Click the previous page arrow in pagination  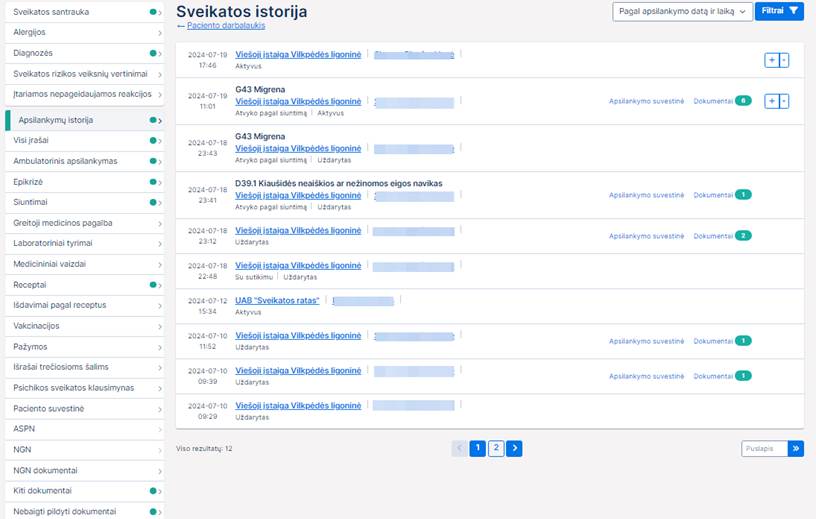click(460, 449)
